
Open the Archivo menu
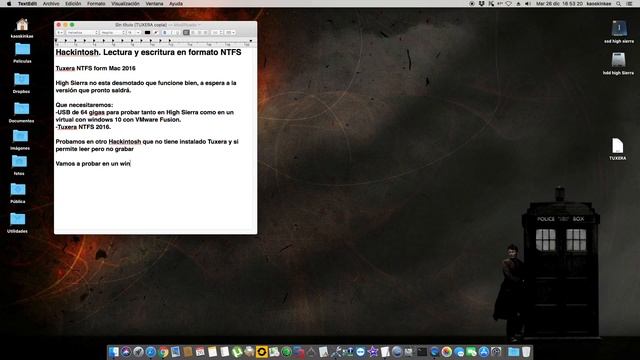pyautogui.click(x=51, y=4)
